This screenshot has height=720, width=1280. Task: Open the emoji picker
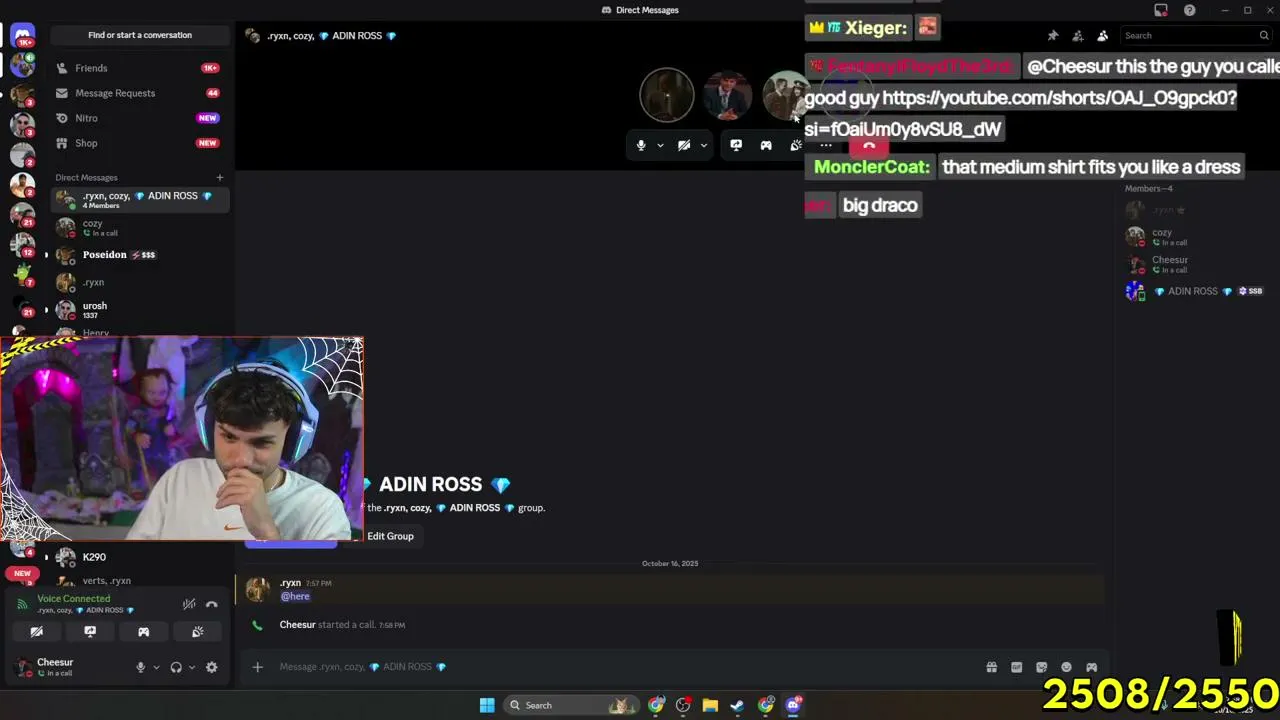pos(1066,667)
